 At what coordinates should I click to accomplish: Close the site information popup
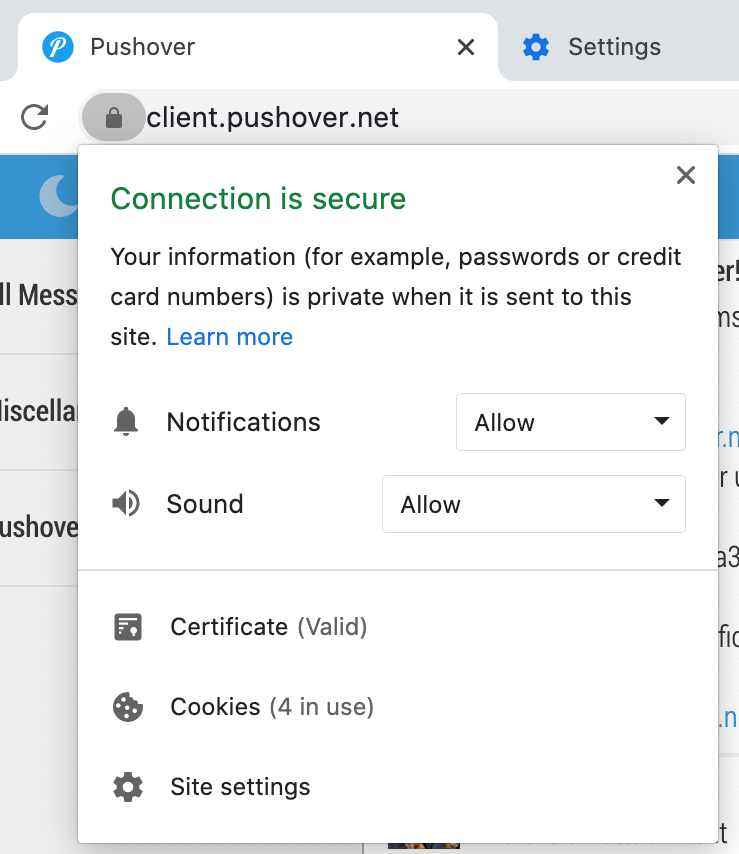point(685,176)
